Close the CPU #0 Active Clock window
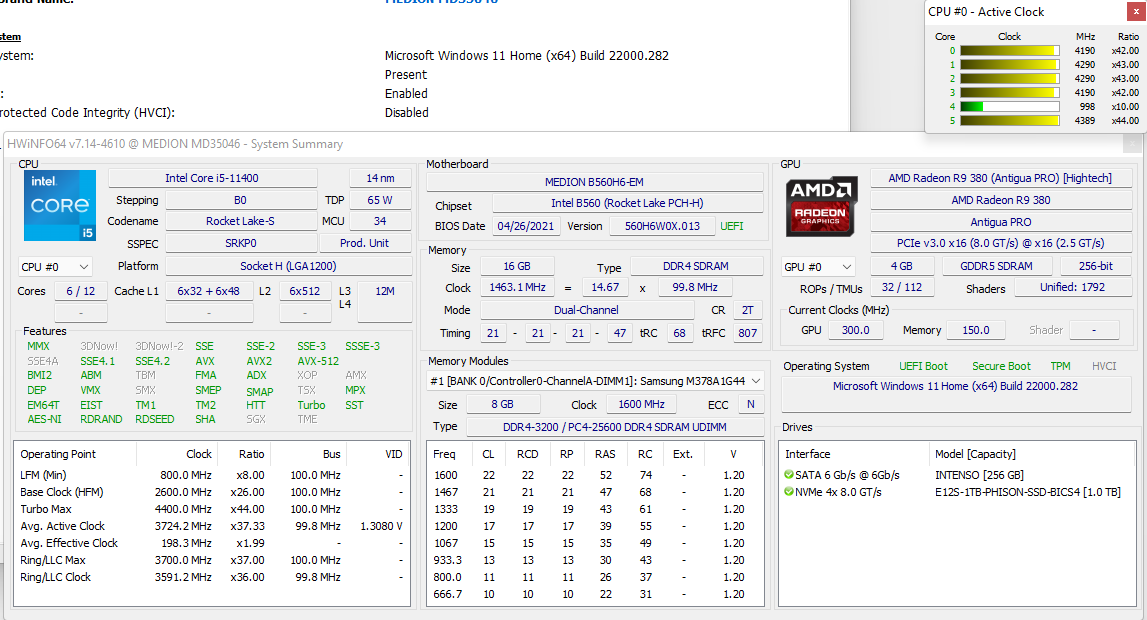The height and width of the screenshot is (620, 1147). point(1136,12)
